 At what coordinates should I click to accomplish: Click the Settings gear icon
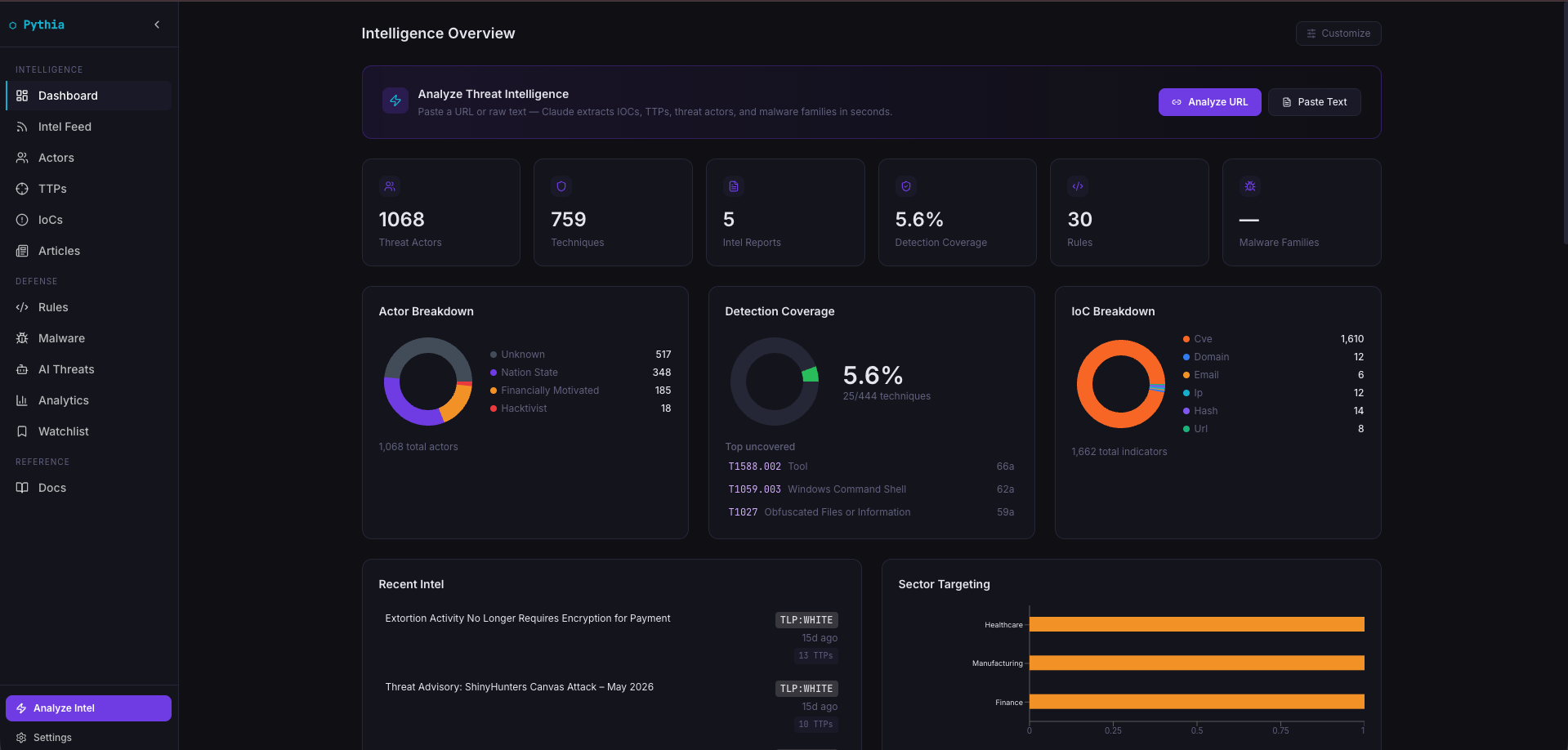pos(21,738)
